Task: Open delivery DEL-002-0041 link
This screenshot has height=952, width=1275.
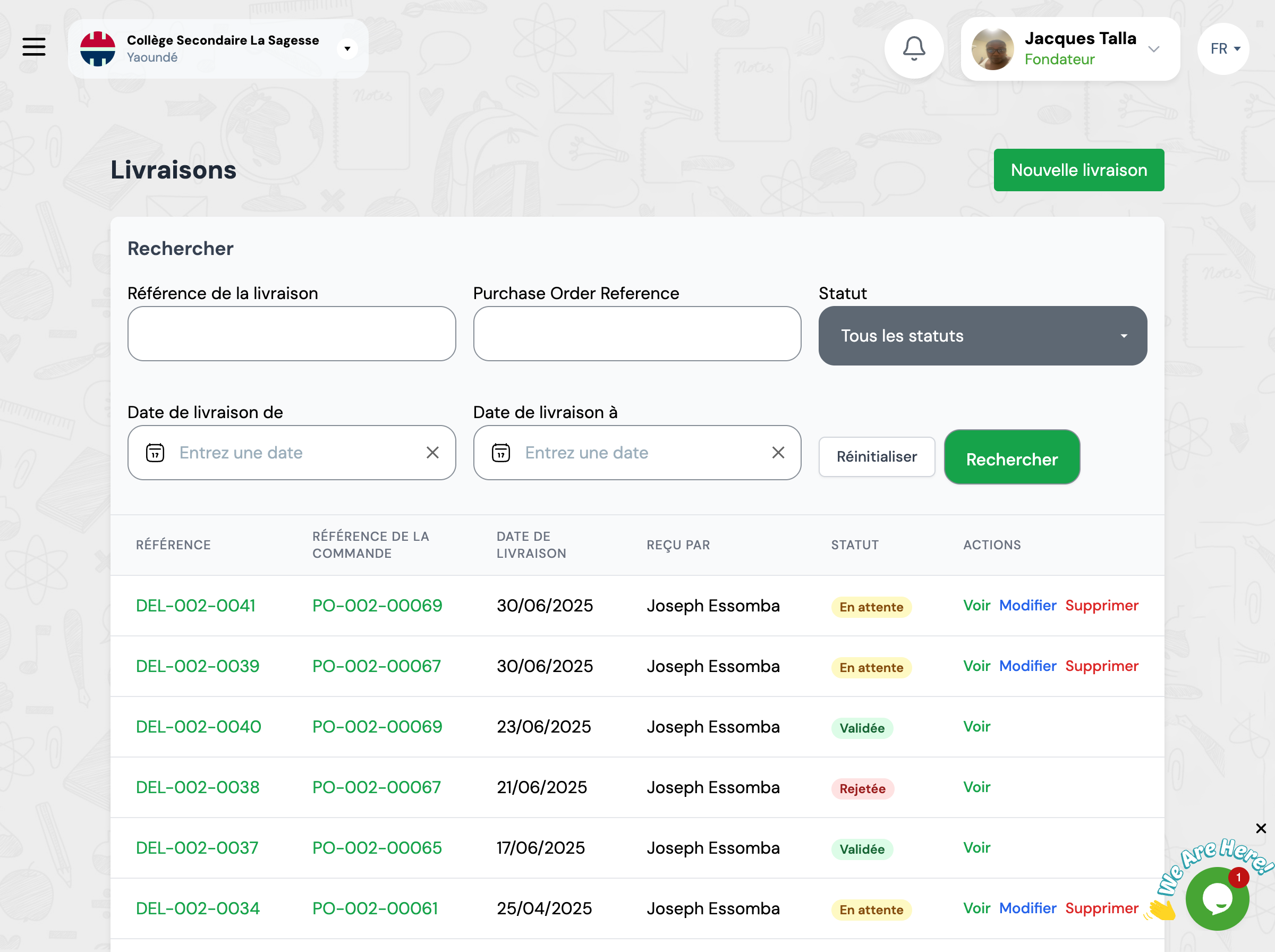Action: [x=195, y=606]
